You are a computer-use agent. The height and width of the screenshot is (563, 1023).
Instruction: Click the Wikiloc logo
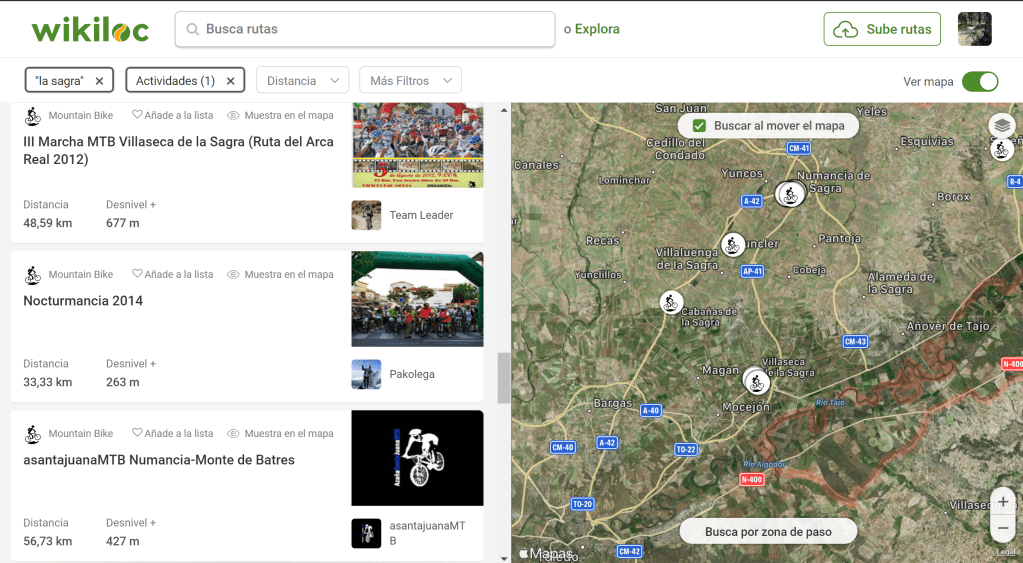point(90,30)
